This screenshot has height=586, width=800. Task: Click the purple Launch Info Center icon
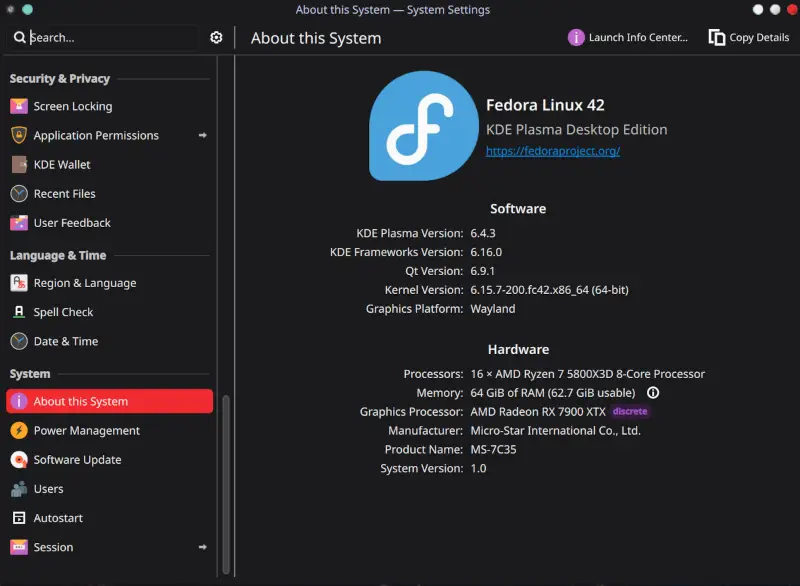click(x=576, y=37)
